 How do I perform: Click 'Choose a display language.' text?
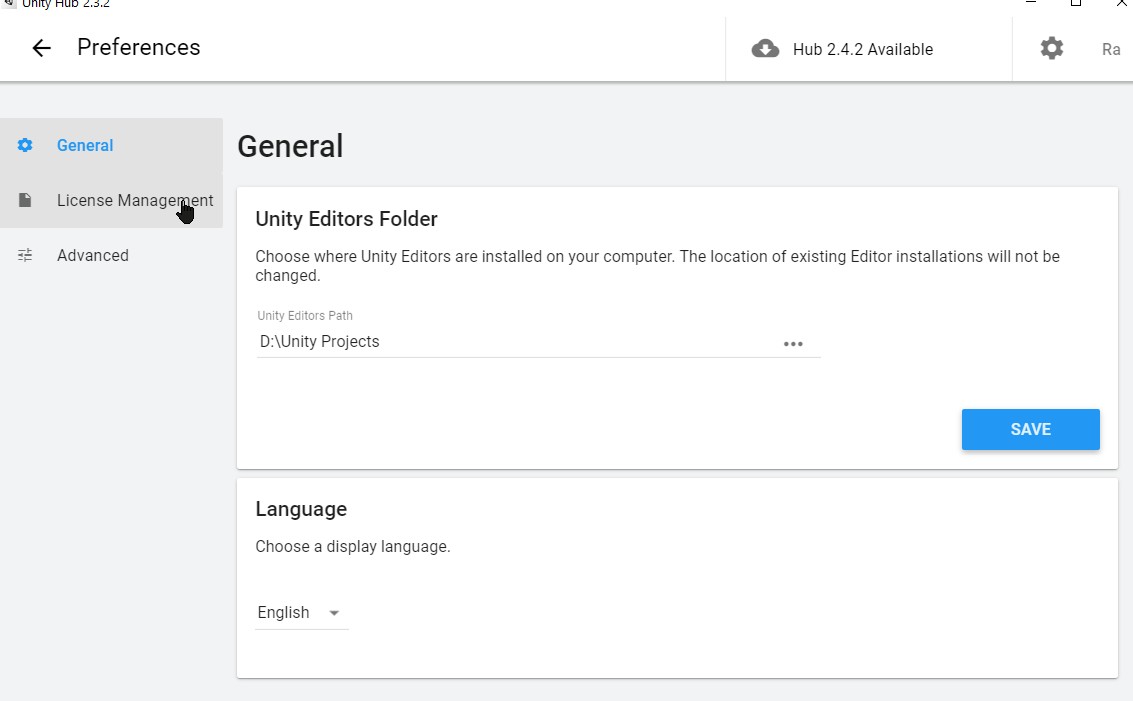point(353,547)
